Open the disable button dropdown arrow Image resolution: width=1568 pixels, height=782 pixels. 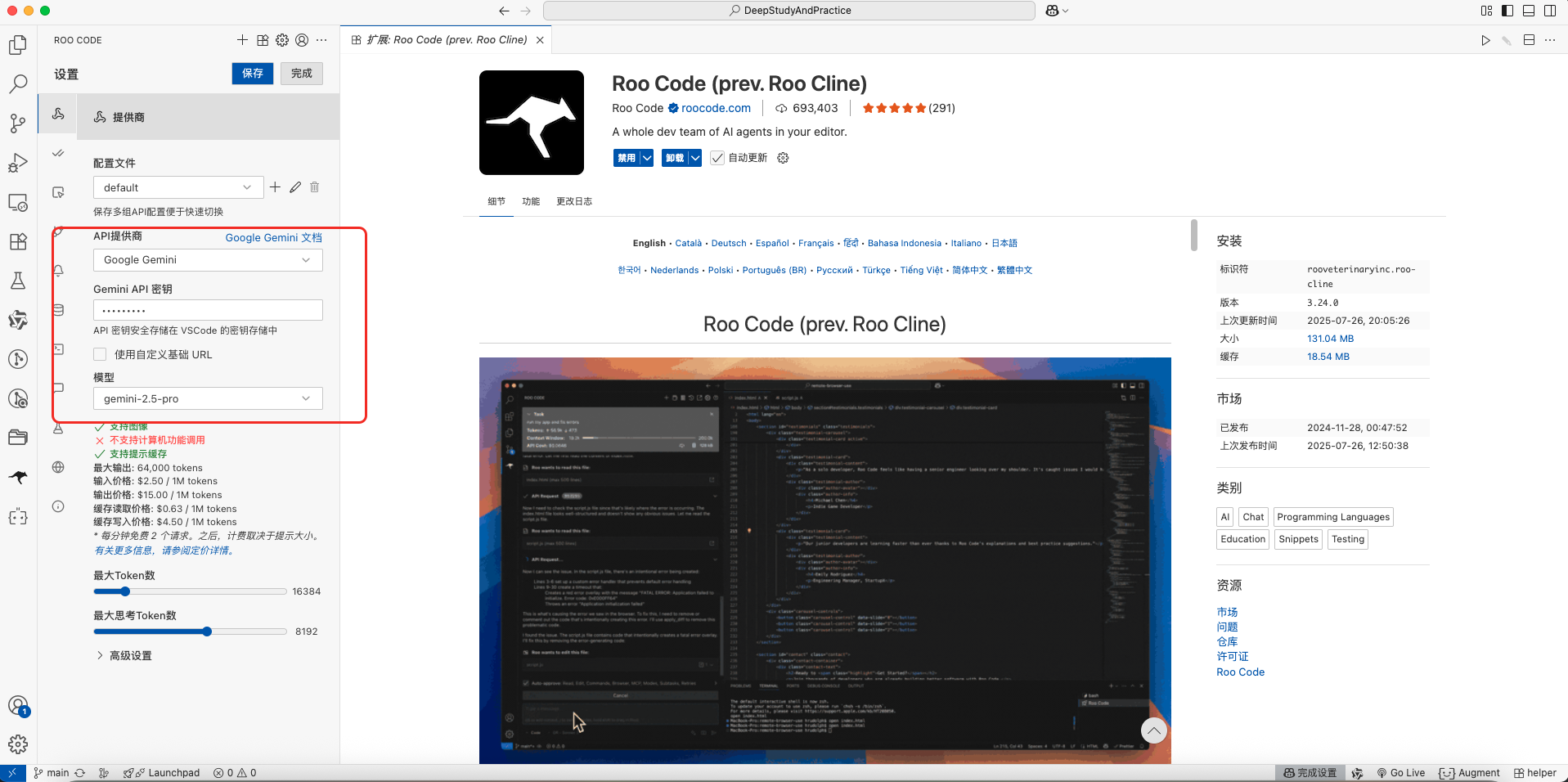click(646, 158)
